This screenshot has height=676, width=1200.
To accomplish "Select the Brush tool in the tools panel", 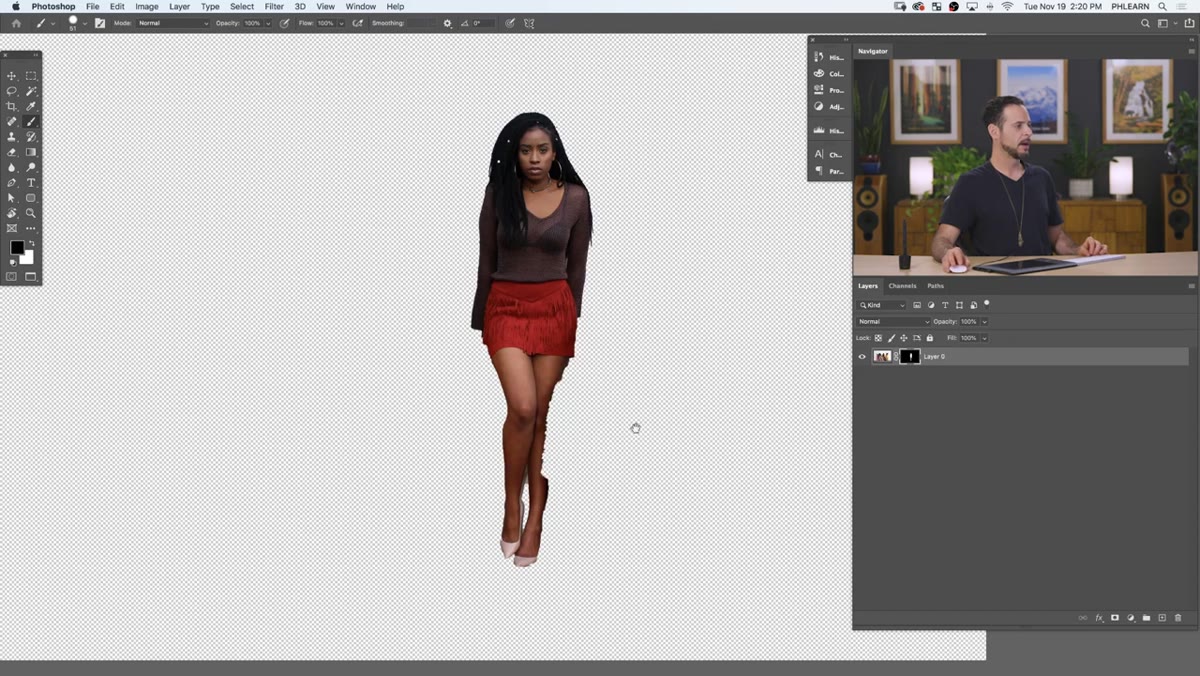I will 31,122.
